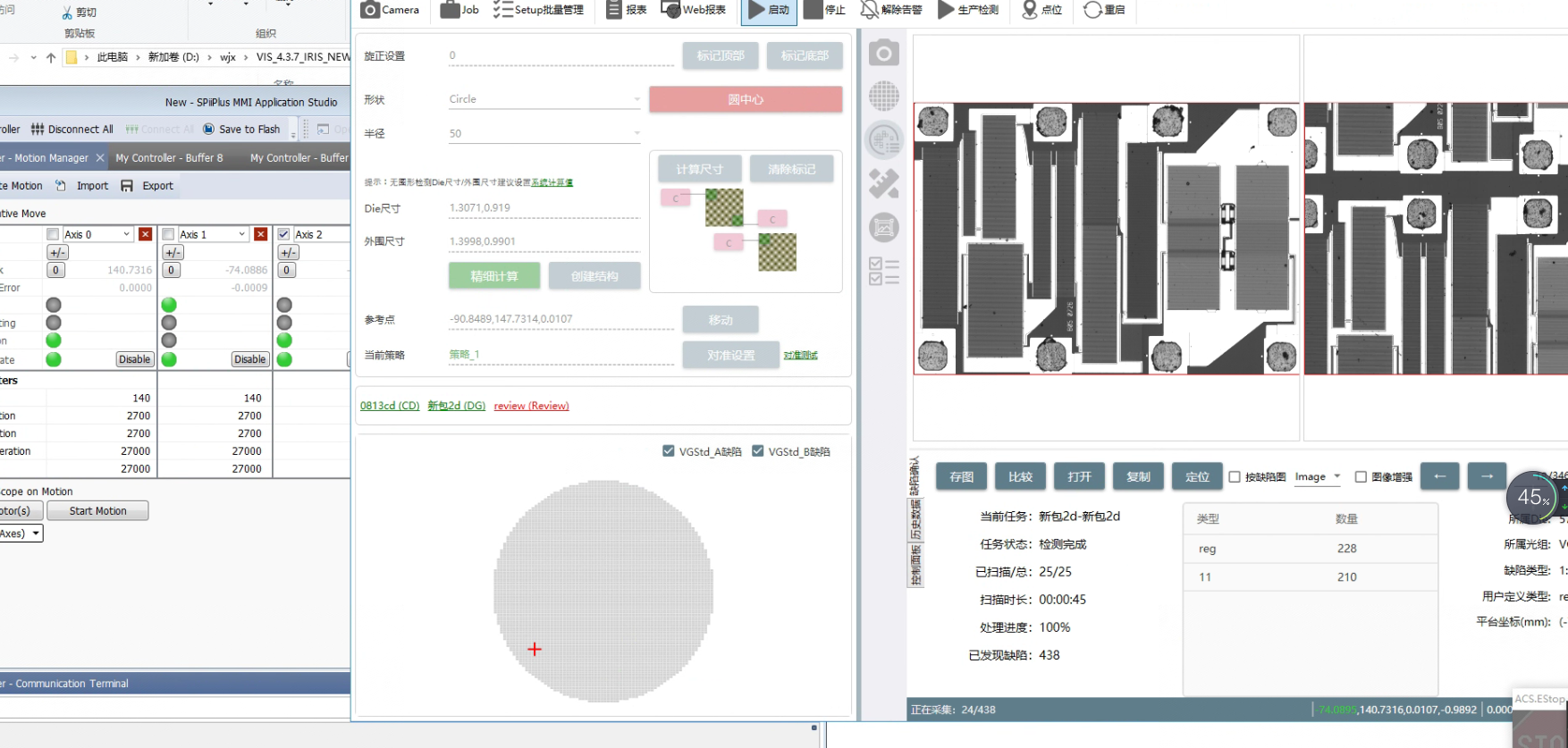
Task: Click next defect right arrow button
Action: [1488, 476]
